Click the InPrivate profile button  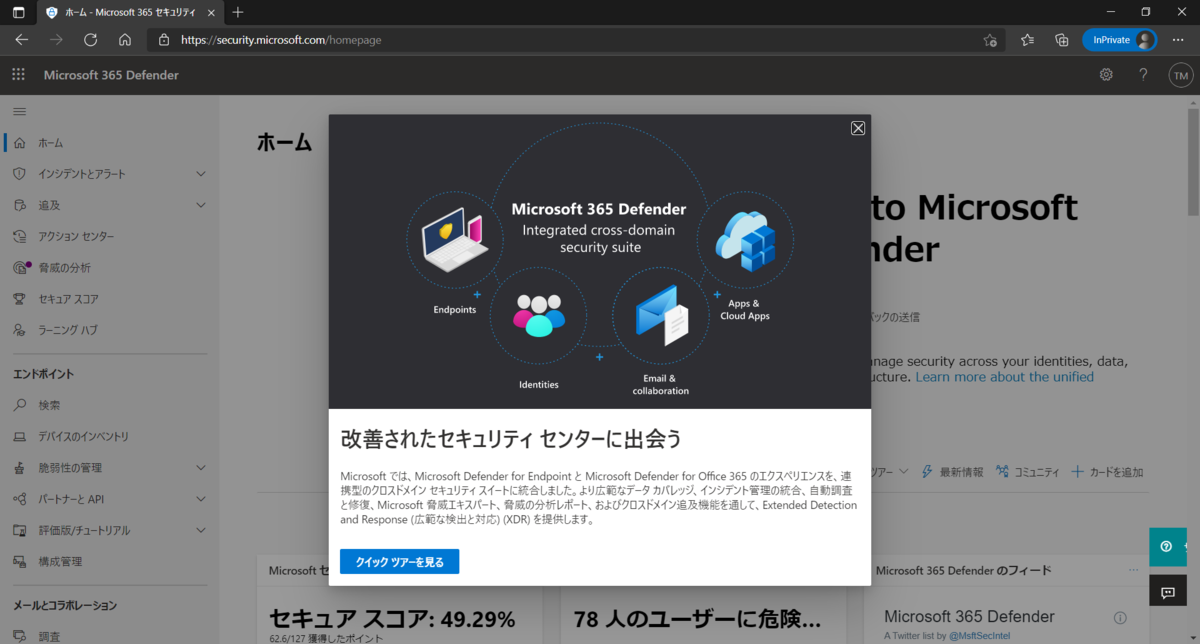click(1119, 40)
